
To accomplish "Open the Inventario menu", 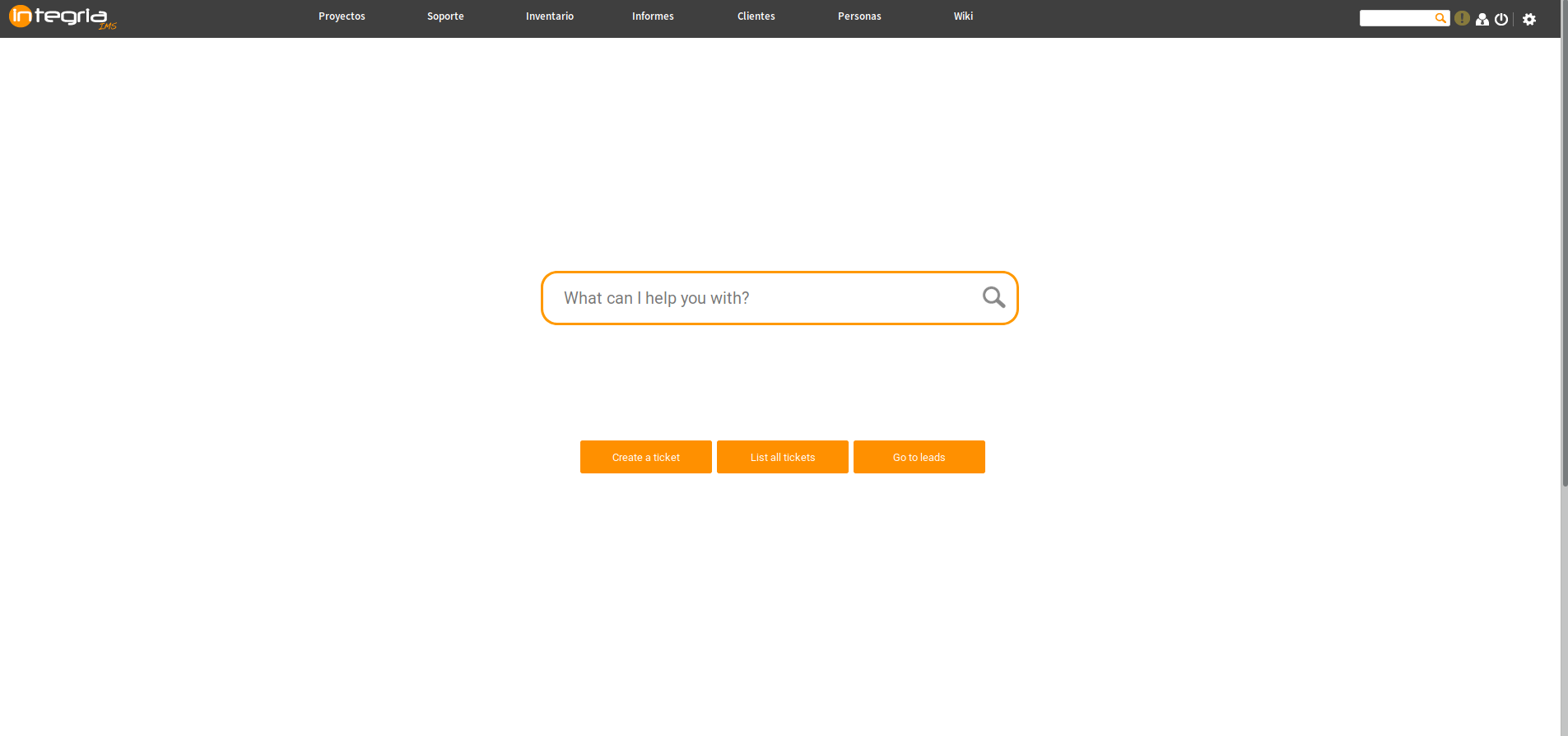I will pos(550,16).
